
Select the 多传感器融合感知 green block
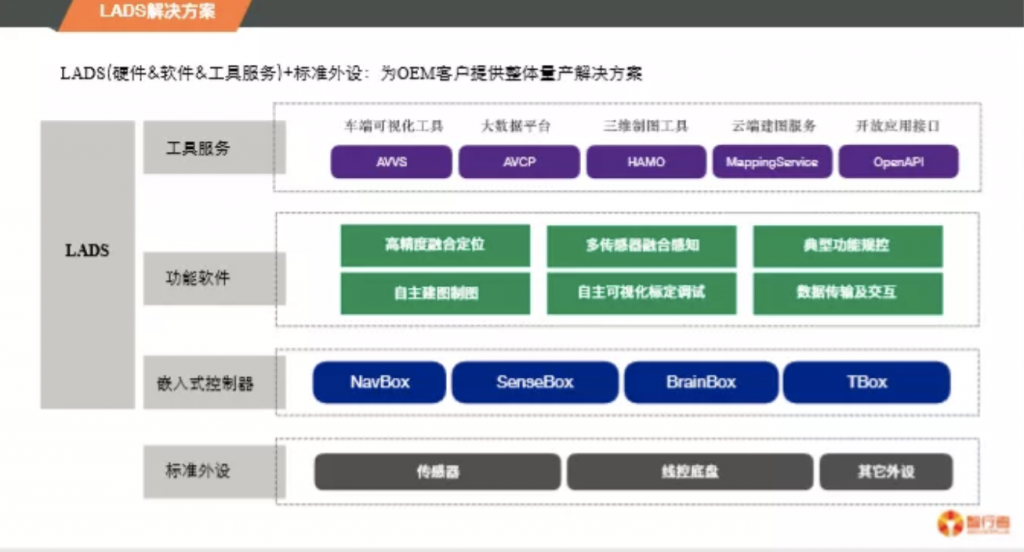point(641,246)
